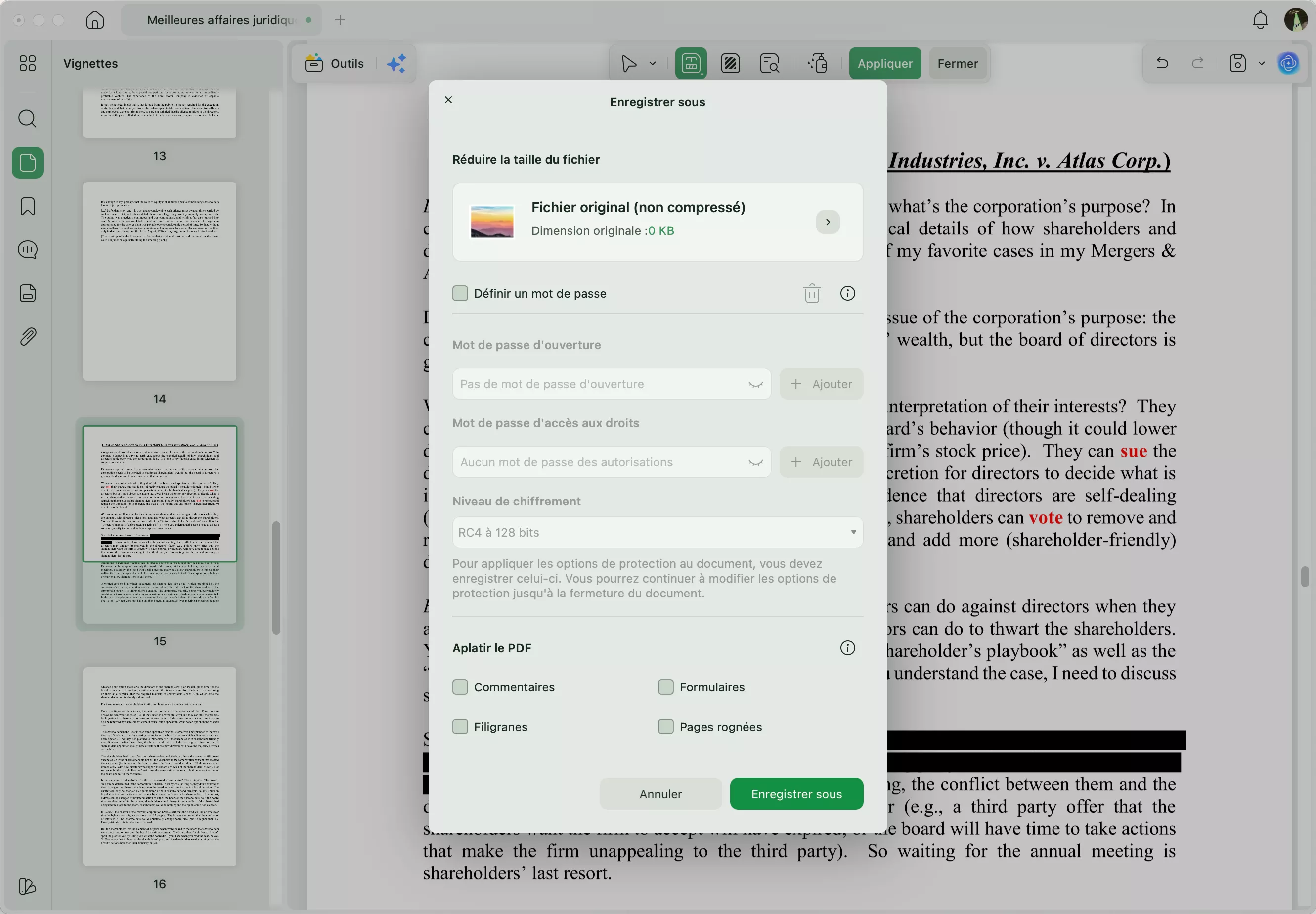Check the Pages rognées option
1316x914 pixels.
click(665, 726)
